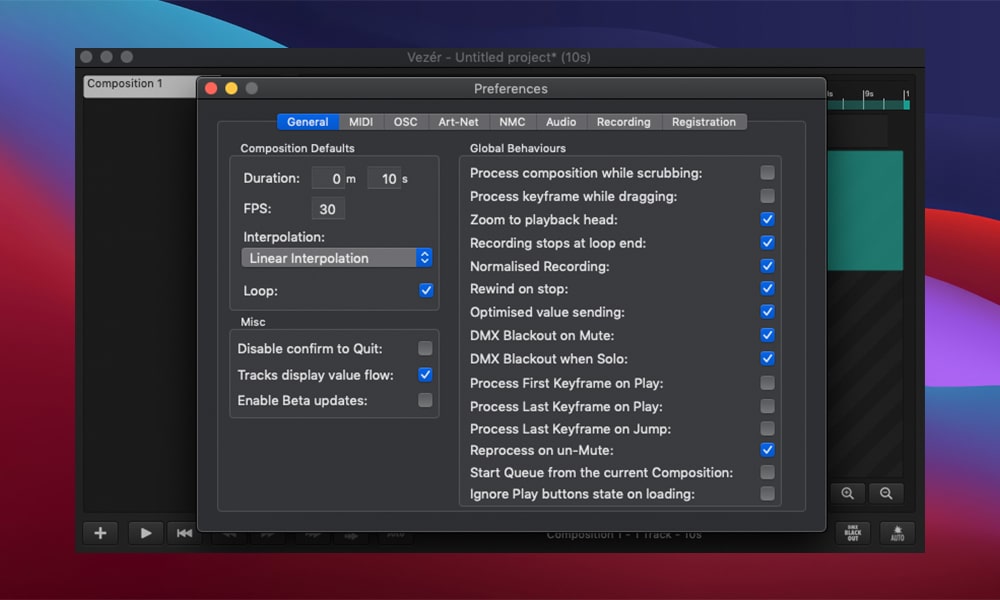Open the Linear Interpolation dropdown
1000x600 pixels.
337,258
